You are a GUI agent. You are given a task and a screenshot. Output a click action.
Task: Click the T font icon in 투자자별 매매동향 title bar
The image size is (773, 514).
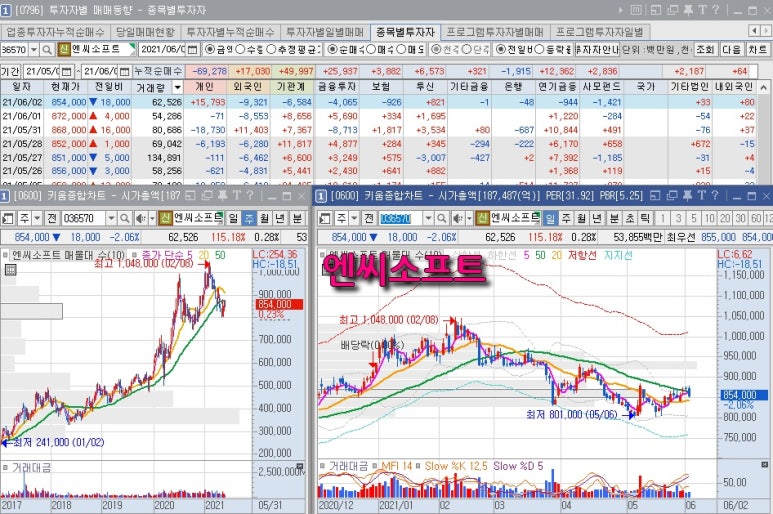[703, 10]
